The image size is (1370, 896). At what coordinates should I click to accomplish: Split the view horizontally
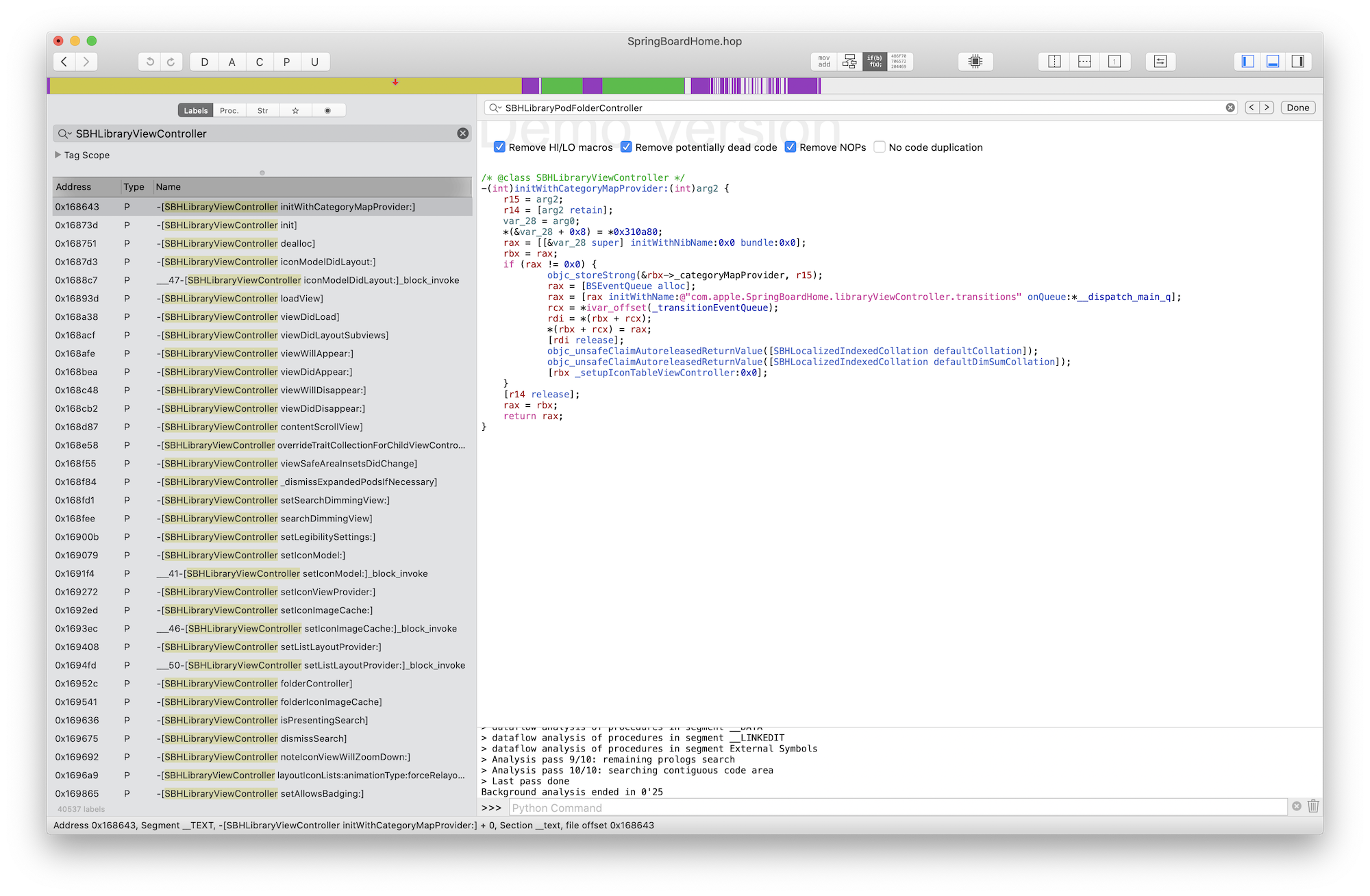1084,62
